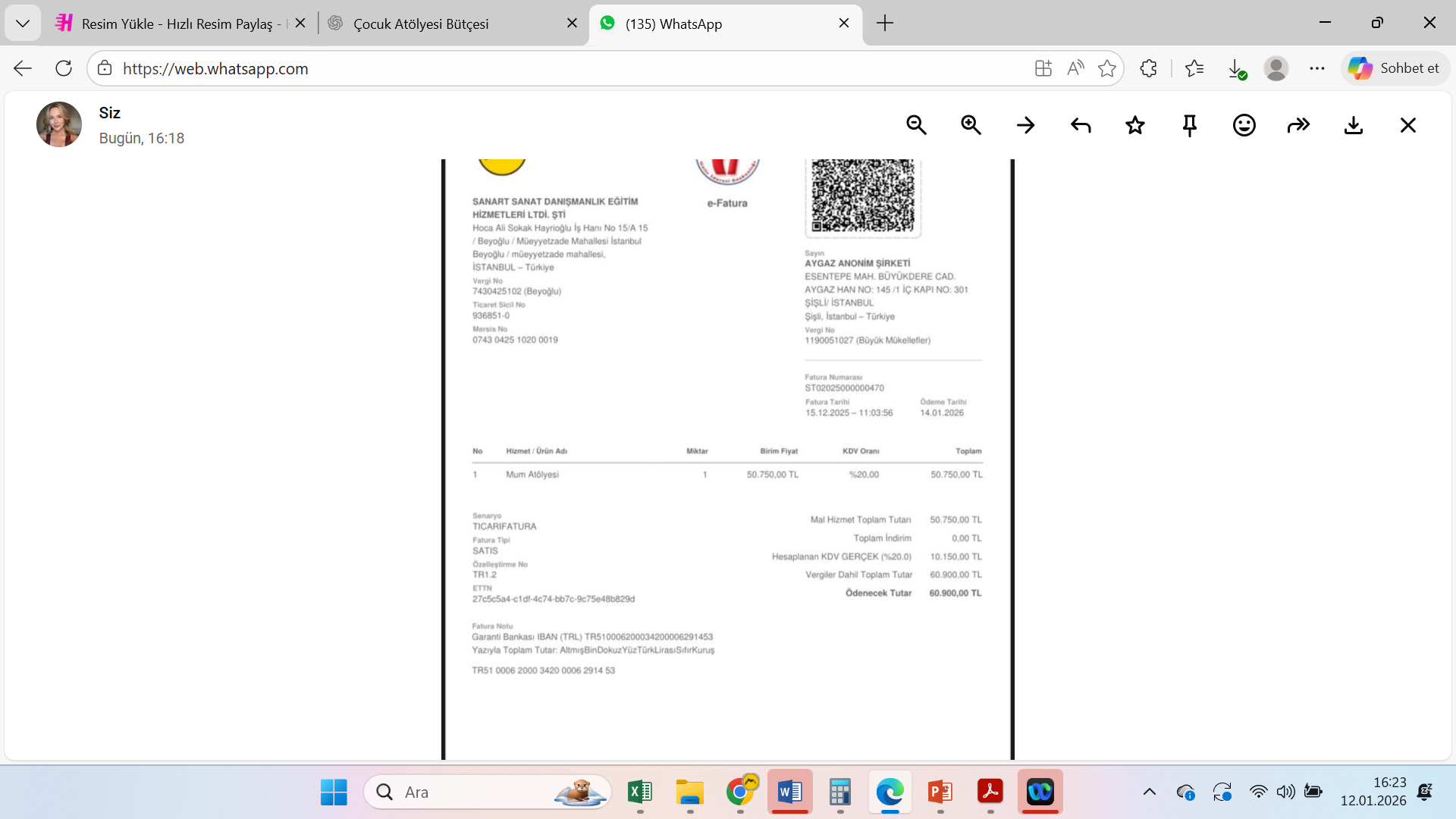Click the timestamp Bugün, 16:18
This screenshot has width=1456, height=819.
click(142, 138)
